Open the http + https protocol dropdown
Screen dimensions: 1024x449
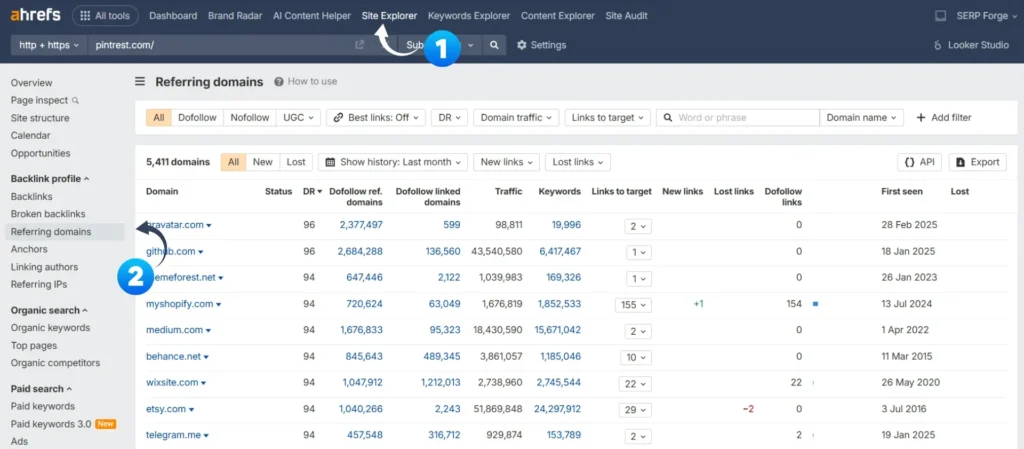pyautogui.click(x=49, y=45)
